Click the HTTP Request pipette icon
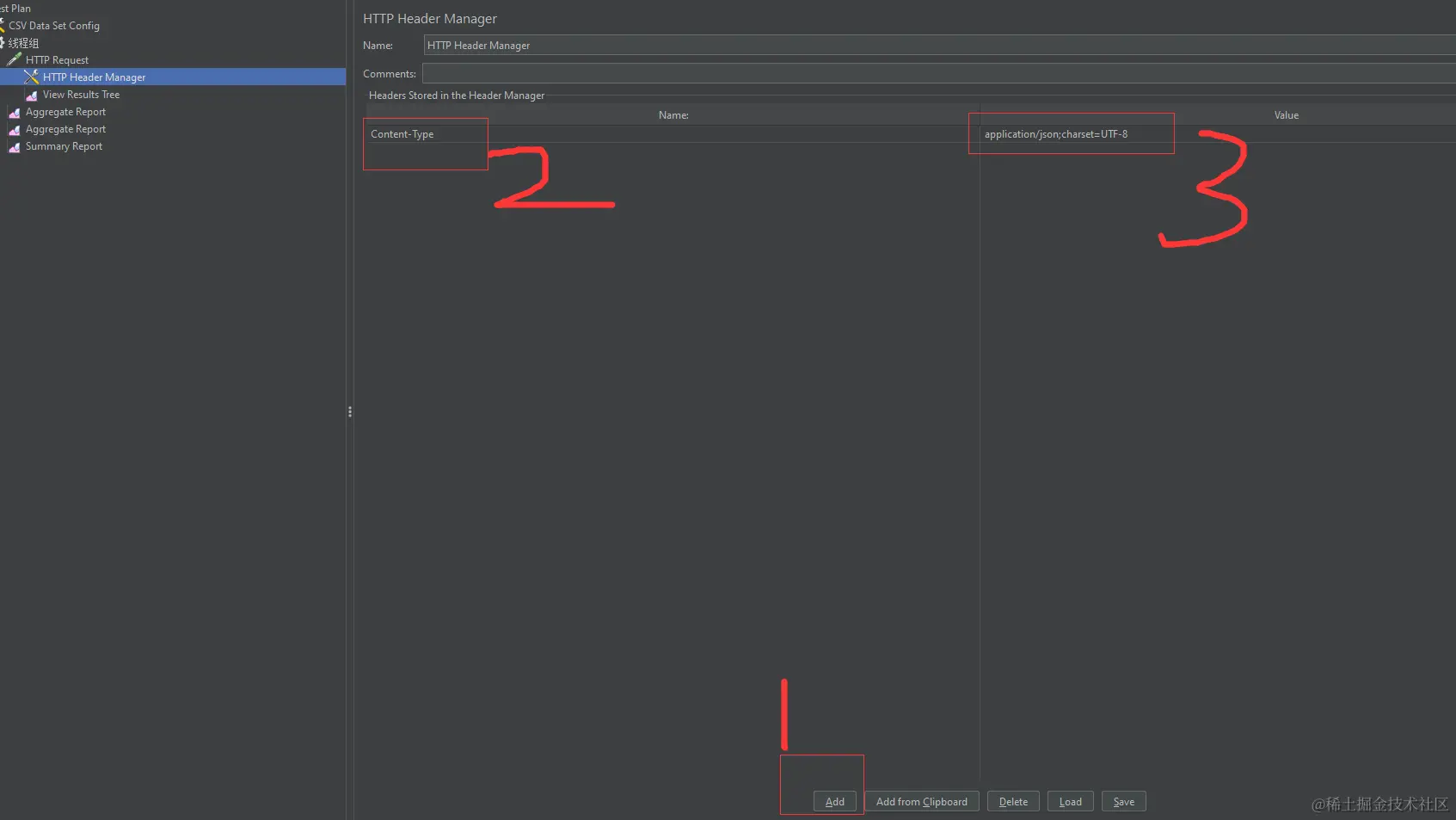Viewport: 1456px width, 820px height. (14, 59)
